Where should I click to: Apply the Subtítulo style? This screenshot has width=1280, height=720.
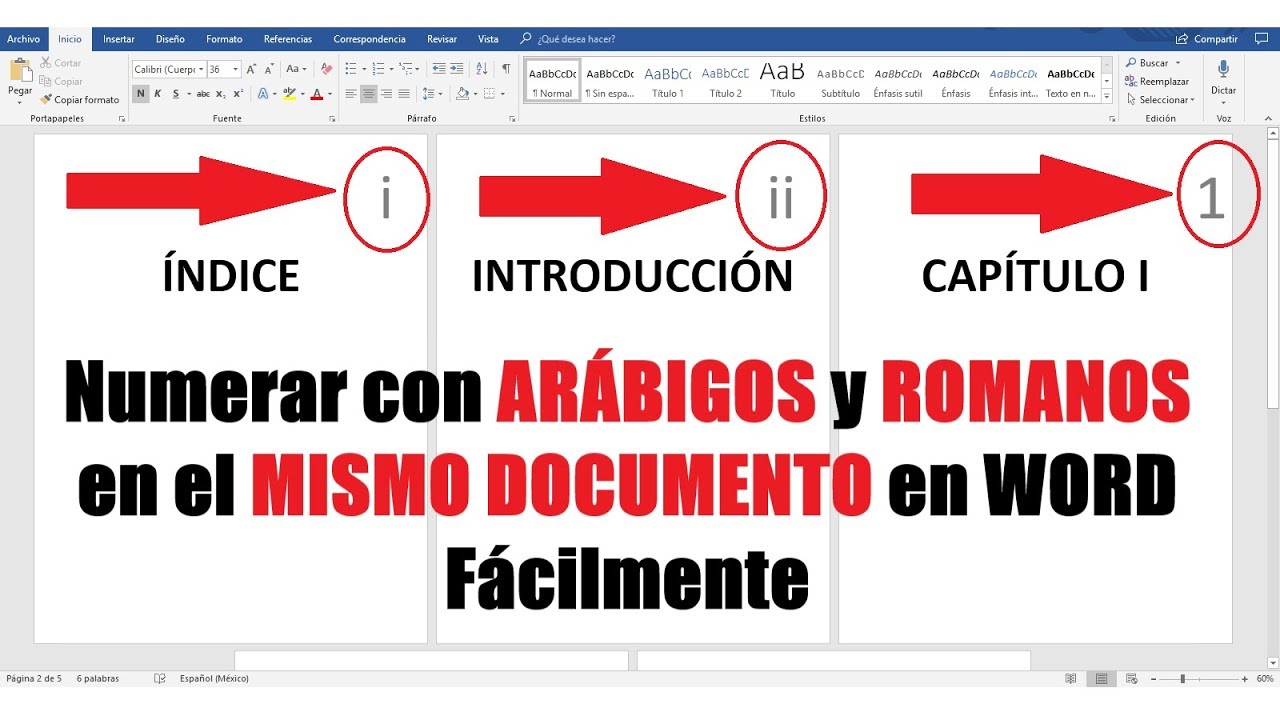pos(840,81)
